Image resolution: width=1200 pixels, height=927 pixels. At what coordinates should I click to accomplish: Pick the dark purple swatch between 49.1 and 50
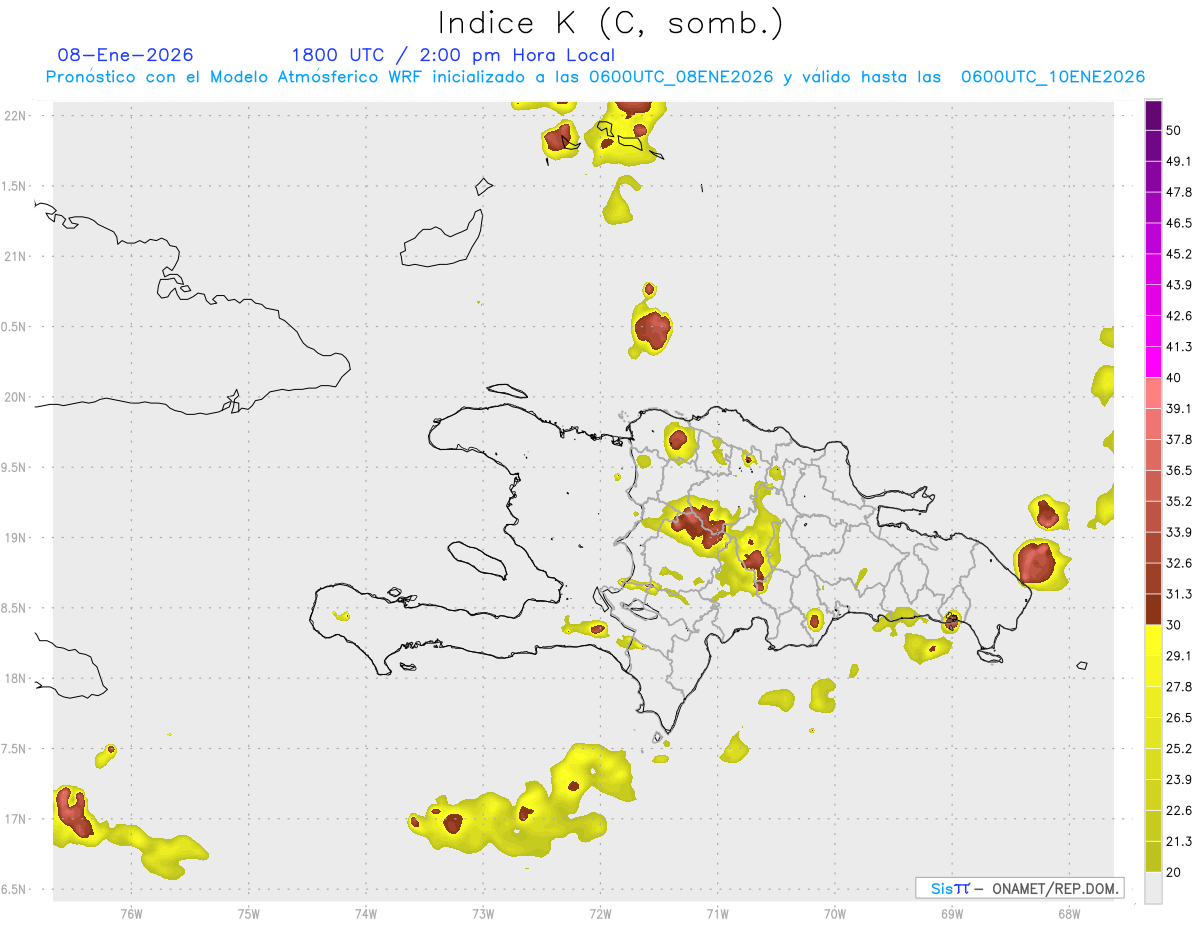click(x=1153, y=146)
